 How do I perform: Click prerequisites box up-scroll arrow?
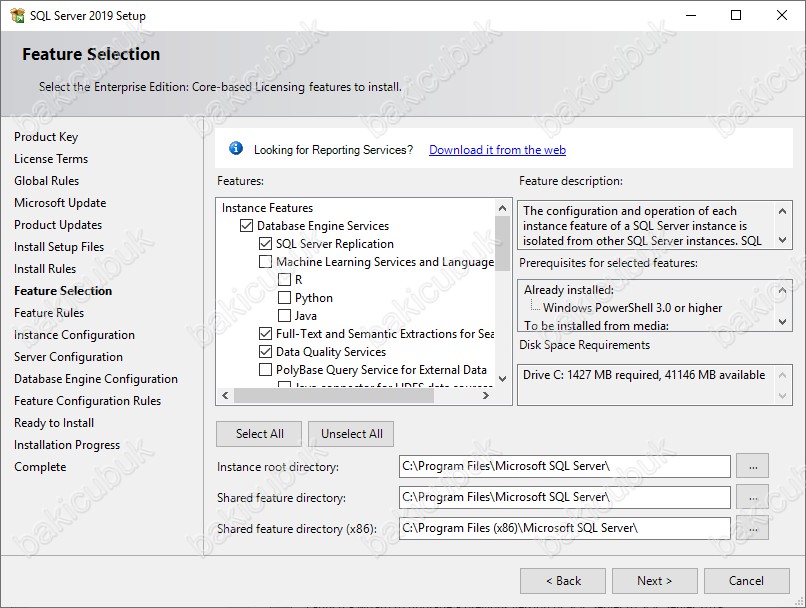pyautogui.click(x=782, y=290)
